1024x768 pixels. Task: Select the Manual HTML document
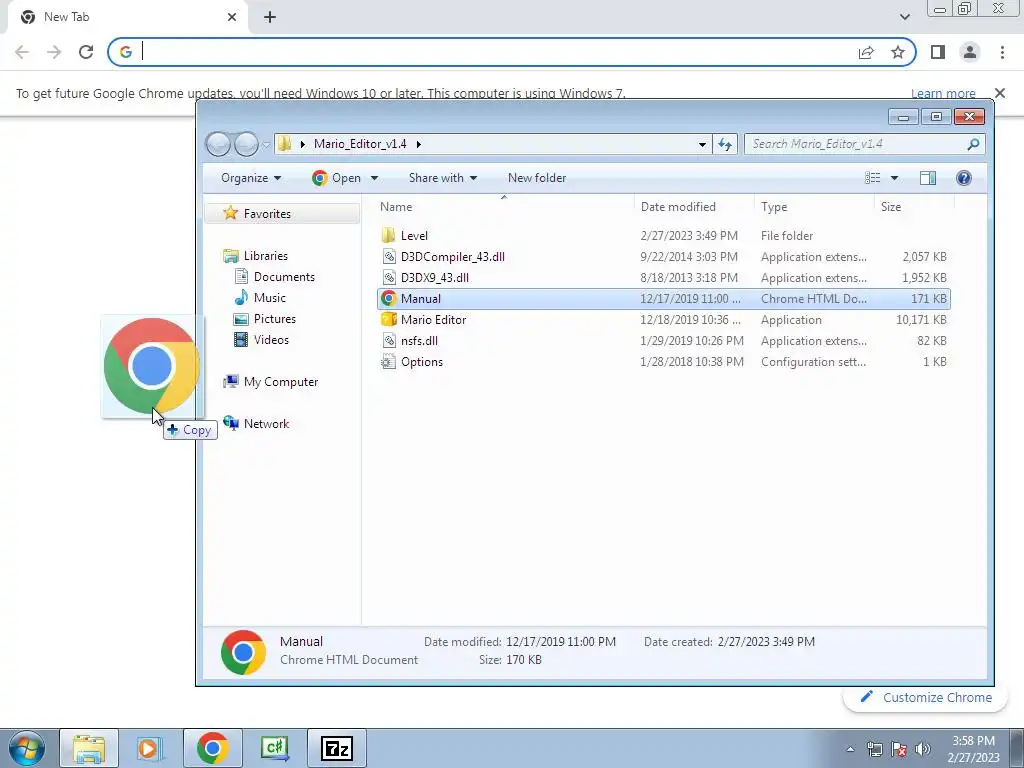coord(664,298)
